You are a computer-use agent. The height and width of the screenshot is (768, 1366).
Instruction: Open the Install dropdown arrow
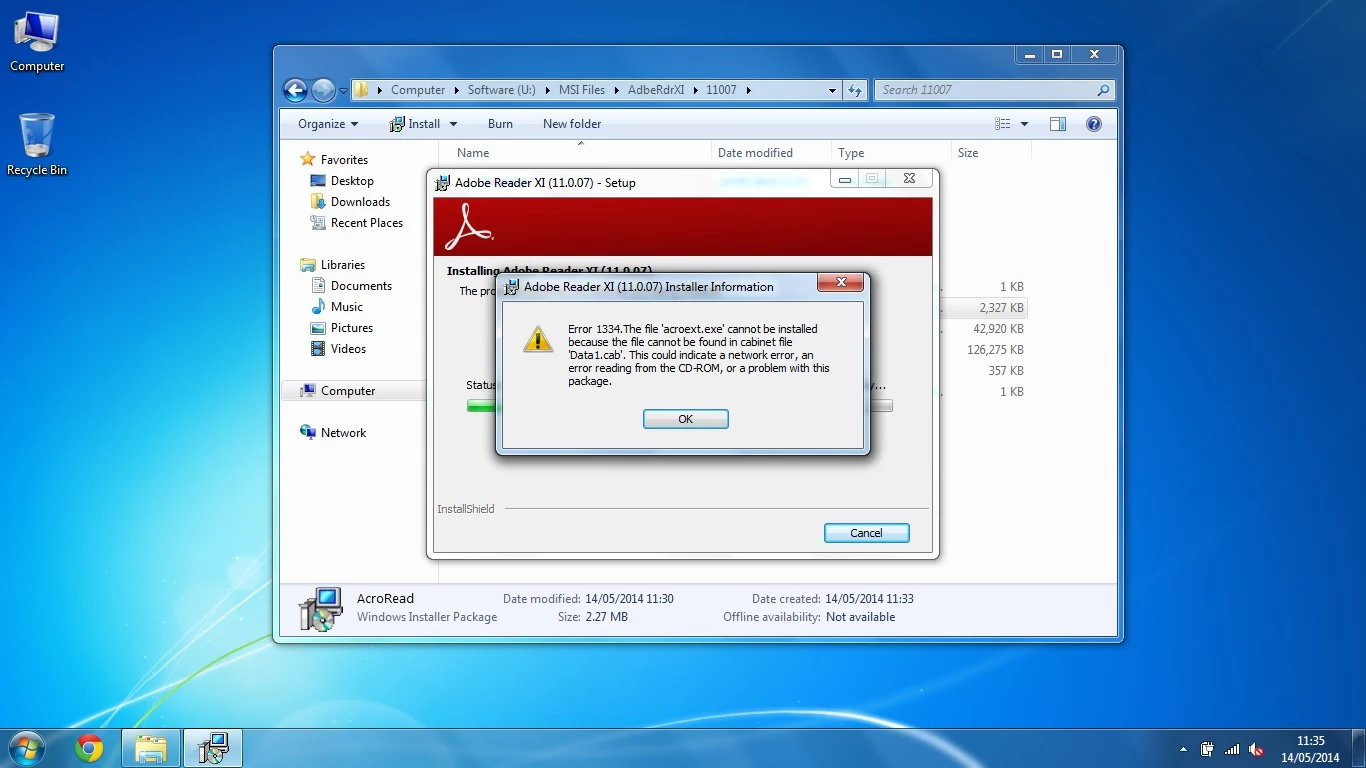pos(453,124)
